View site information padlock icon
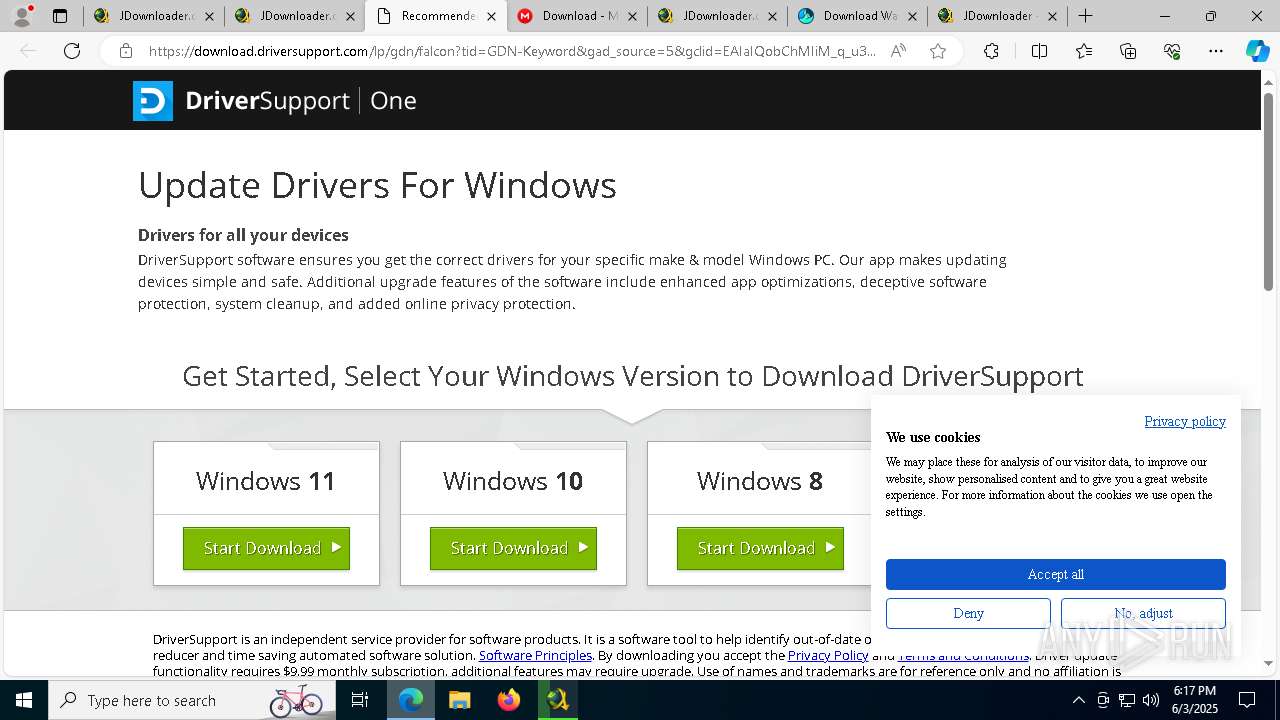 [x=126, y=51]
